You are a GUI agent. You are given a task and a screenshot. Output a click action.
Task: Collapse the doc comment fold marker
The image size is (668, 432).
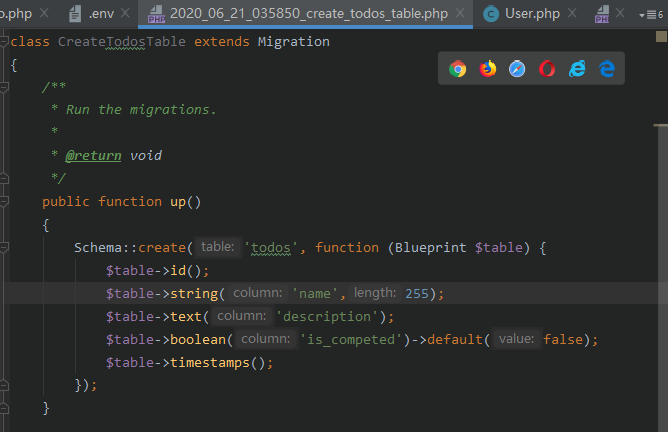click(4, 87)
